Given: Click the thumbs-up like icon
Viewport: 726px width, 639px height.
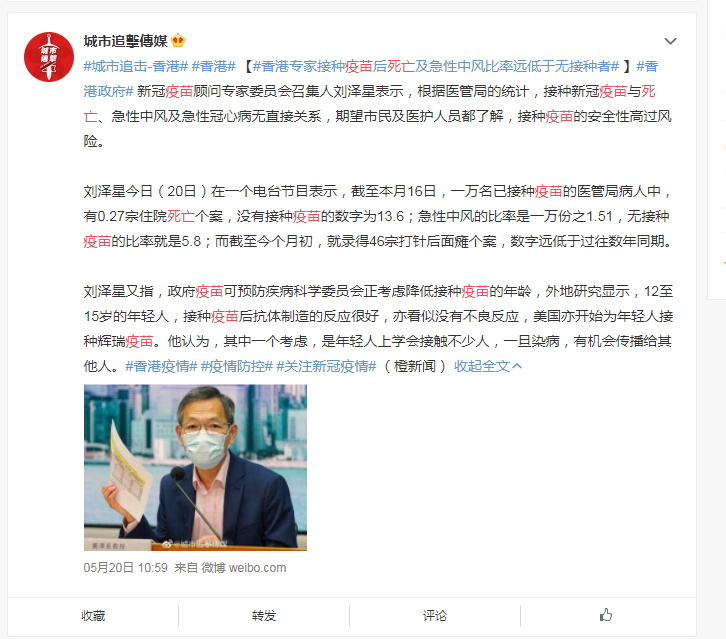Looking at the screenshot, I should tap(606, 615).
